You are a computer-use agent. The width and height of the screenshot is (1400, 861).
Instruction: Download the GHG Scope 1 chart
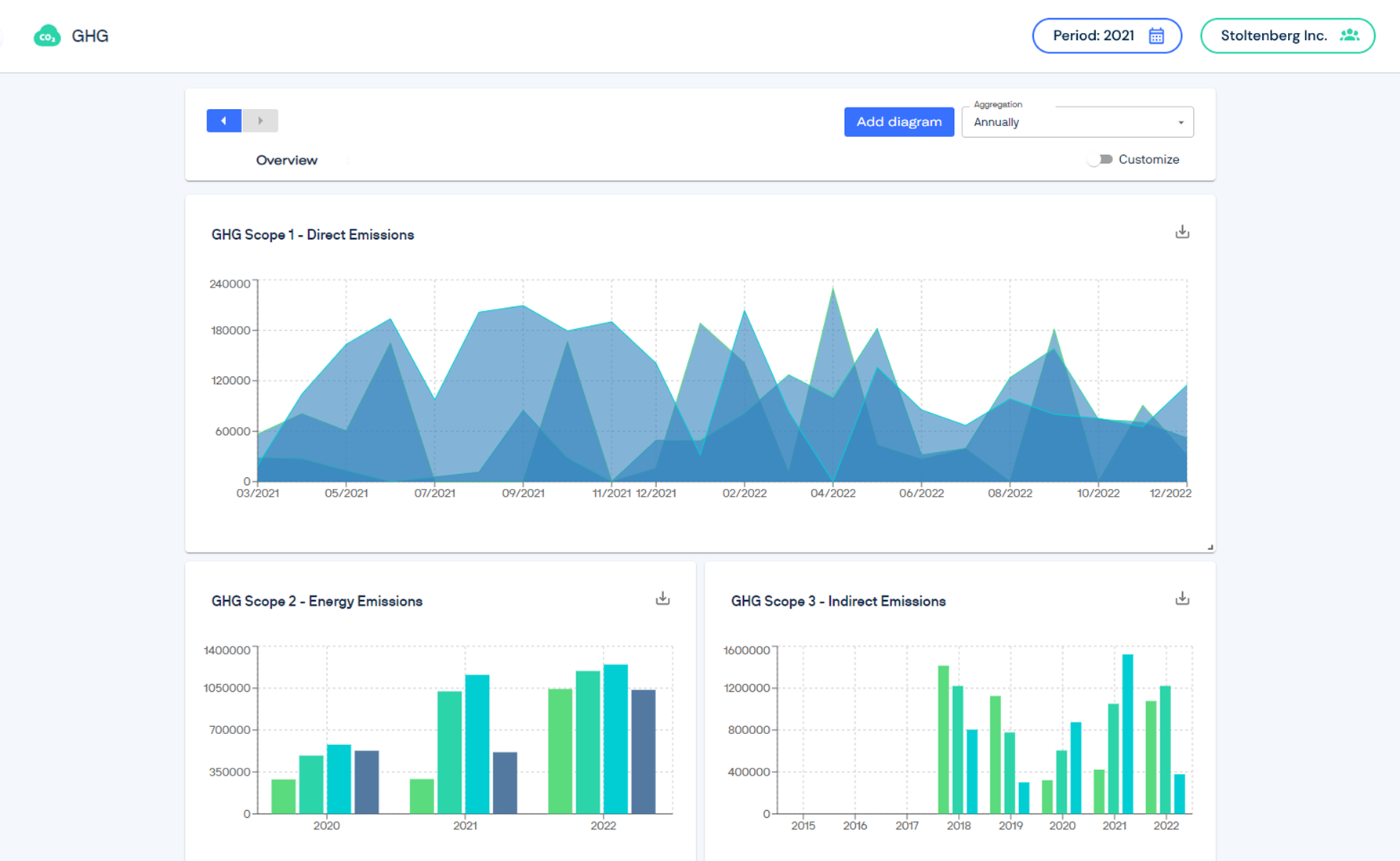[1182, 232]
